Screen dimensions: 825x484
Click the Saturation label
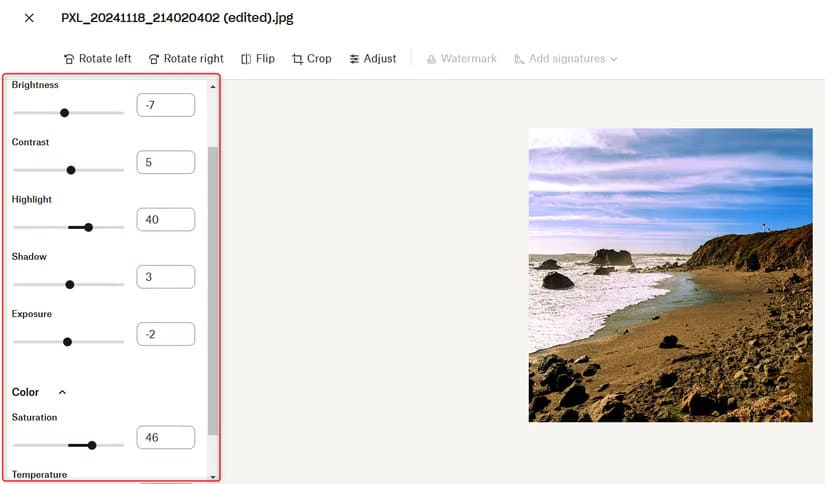coord(34,417)
